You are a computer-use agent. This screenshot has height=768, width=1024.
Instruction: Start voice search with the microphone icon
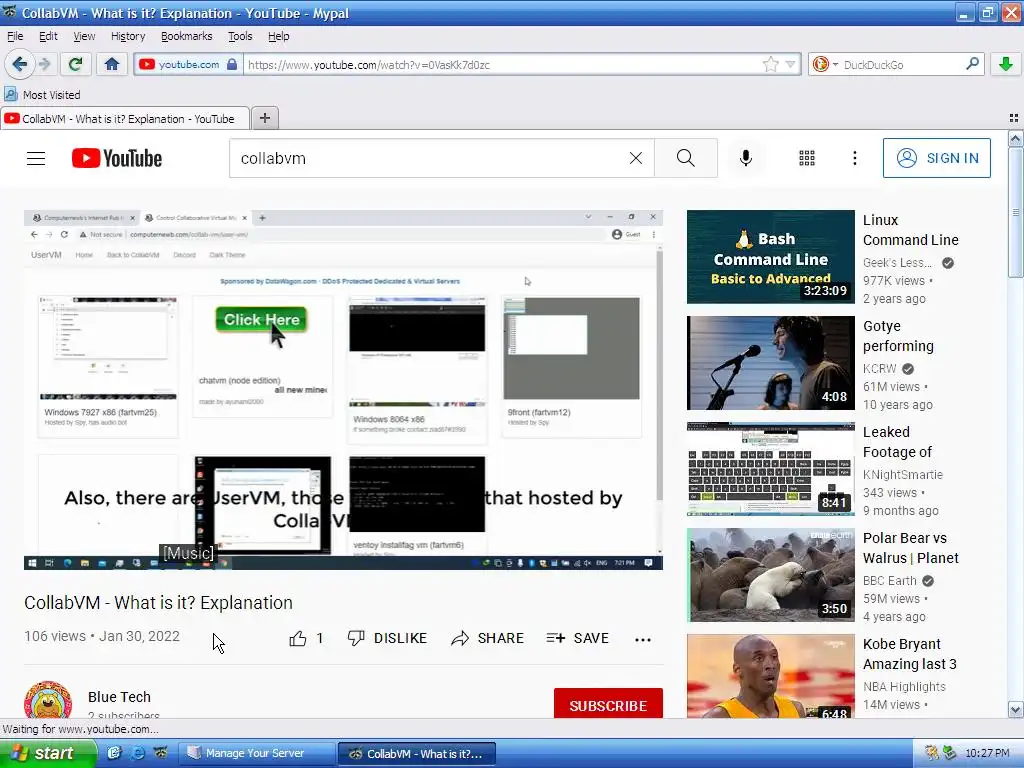click(x=746, y=158)
